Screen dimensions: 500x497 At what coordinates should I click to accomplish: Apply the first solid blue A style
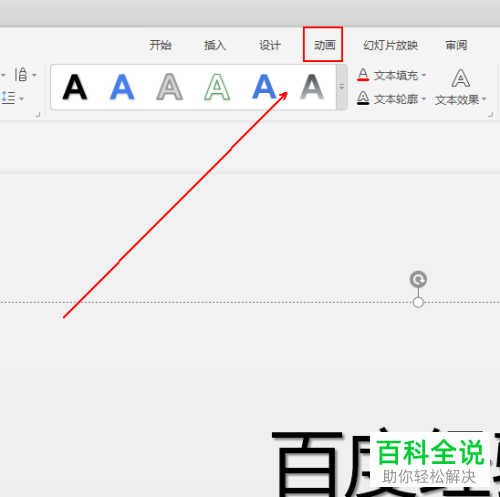(122, 87)
